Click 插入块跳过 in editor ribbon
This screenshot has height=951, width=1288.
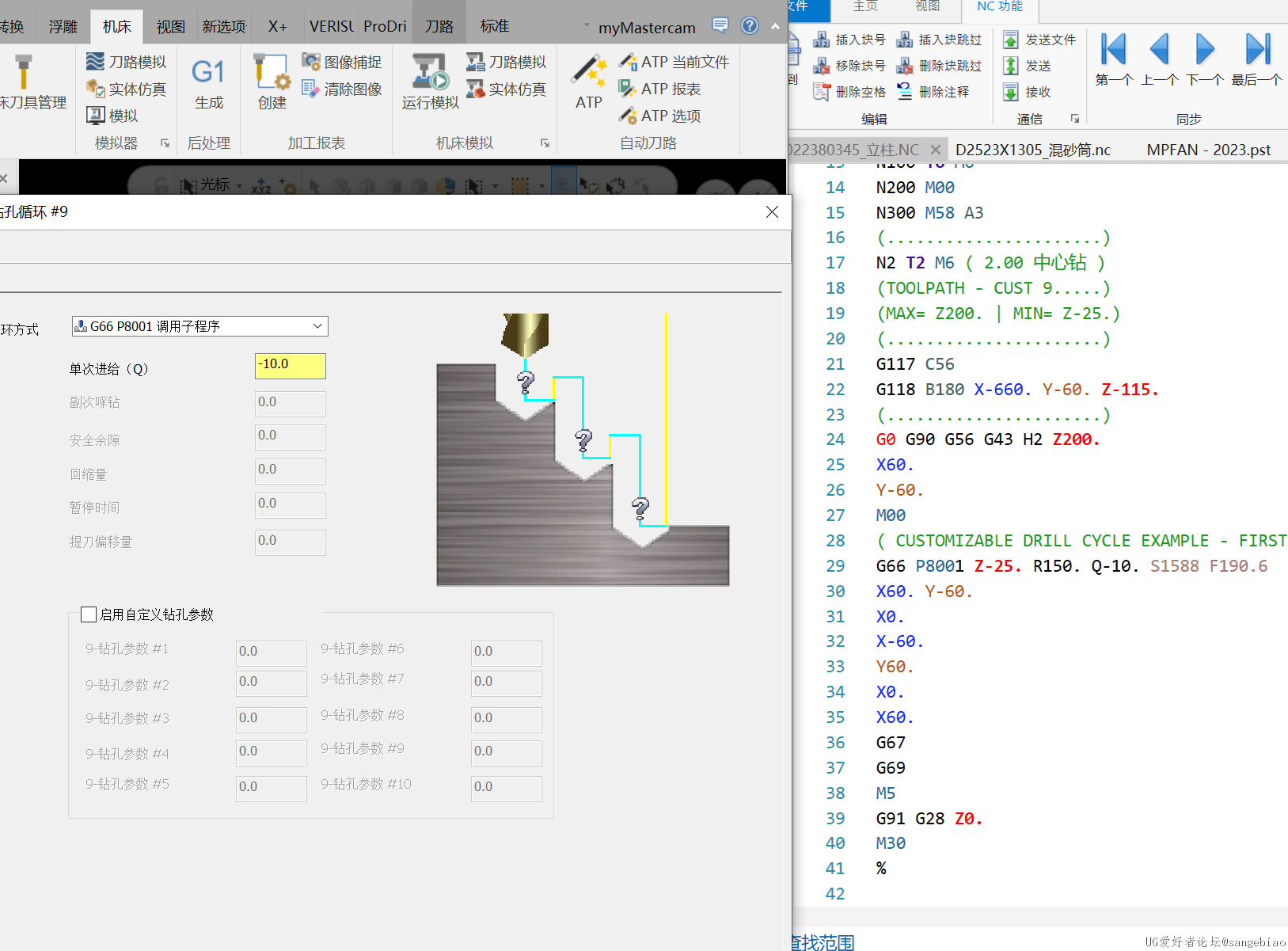point(939,40)
